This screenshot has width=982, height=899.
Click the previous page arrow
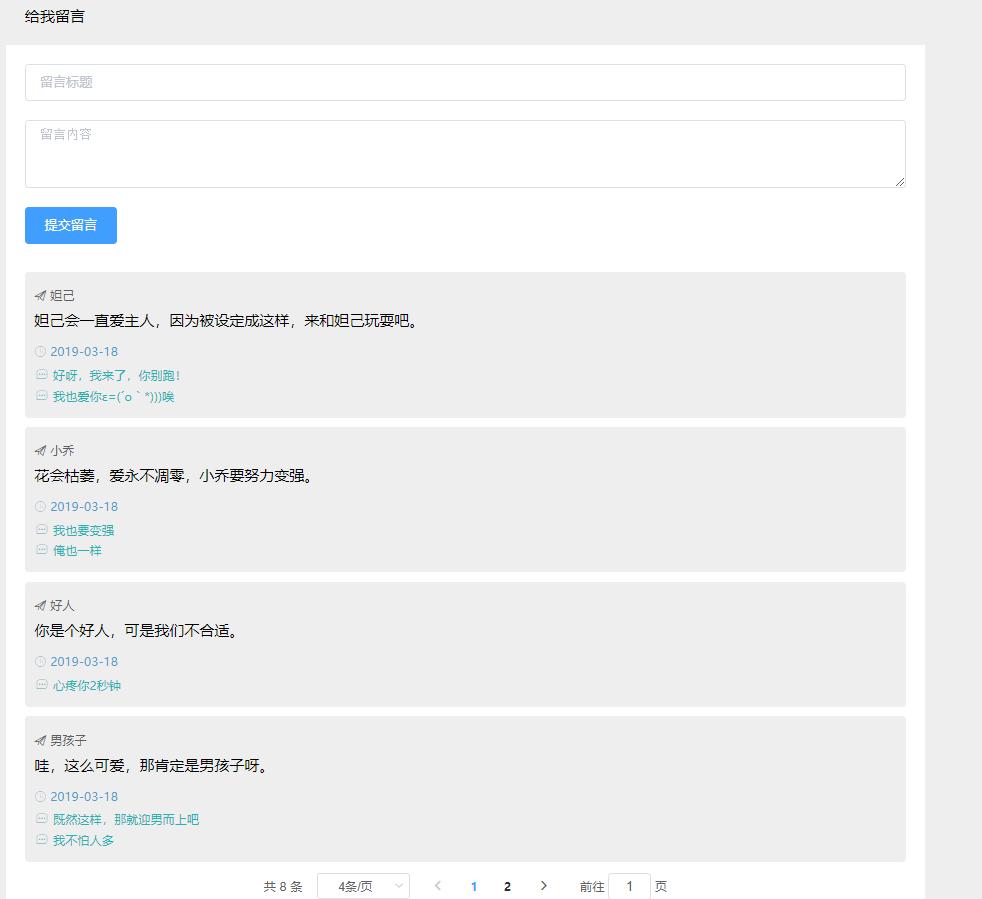(x=438, y=886)
